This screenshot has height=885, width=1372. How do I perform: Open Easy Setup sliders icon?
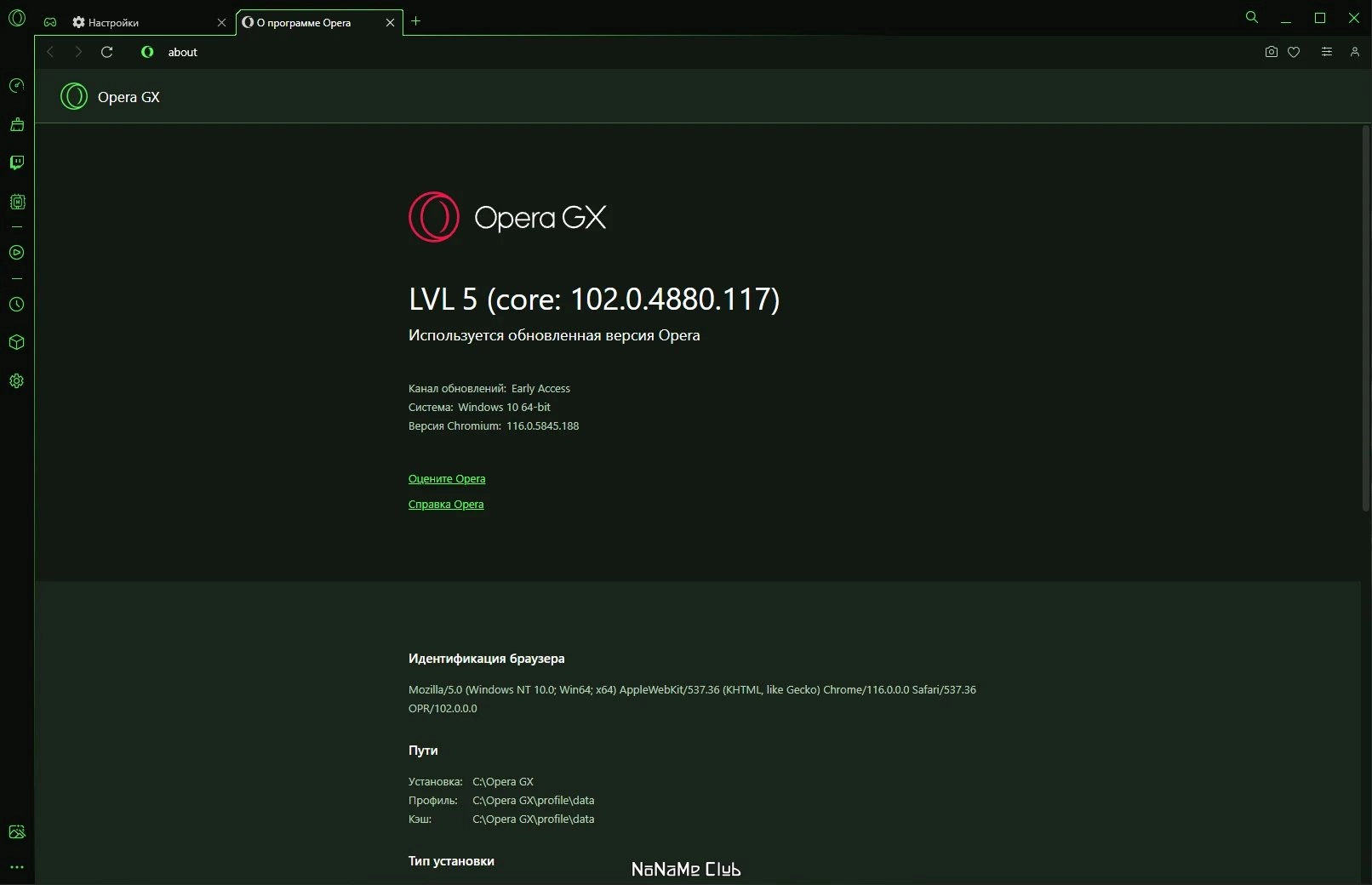1326,52
